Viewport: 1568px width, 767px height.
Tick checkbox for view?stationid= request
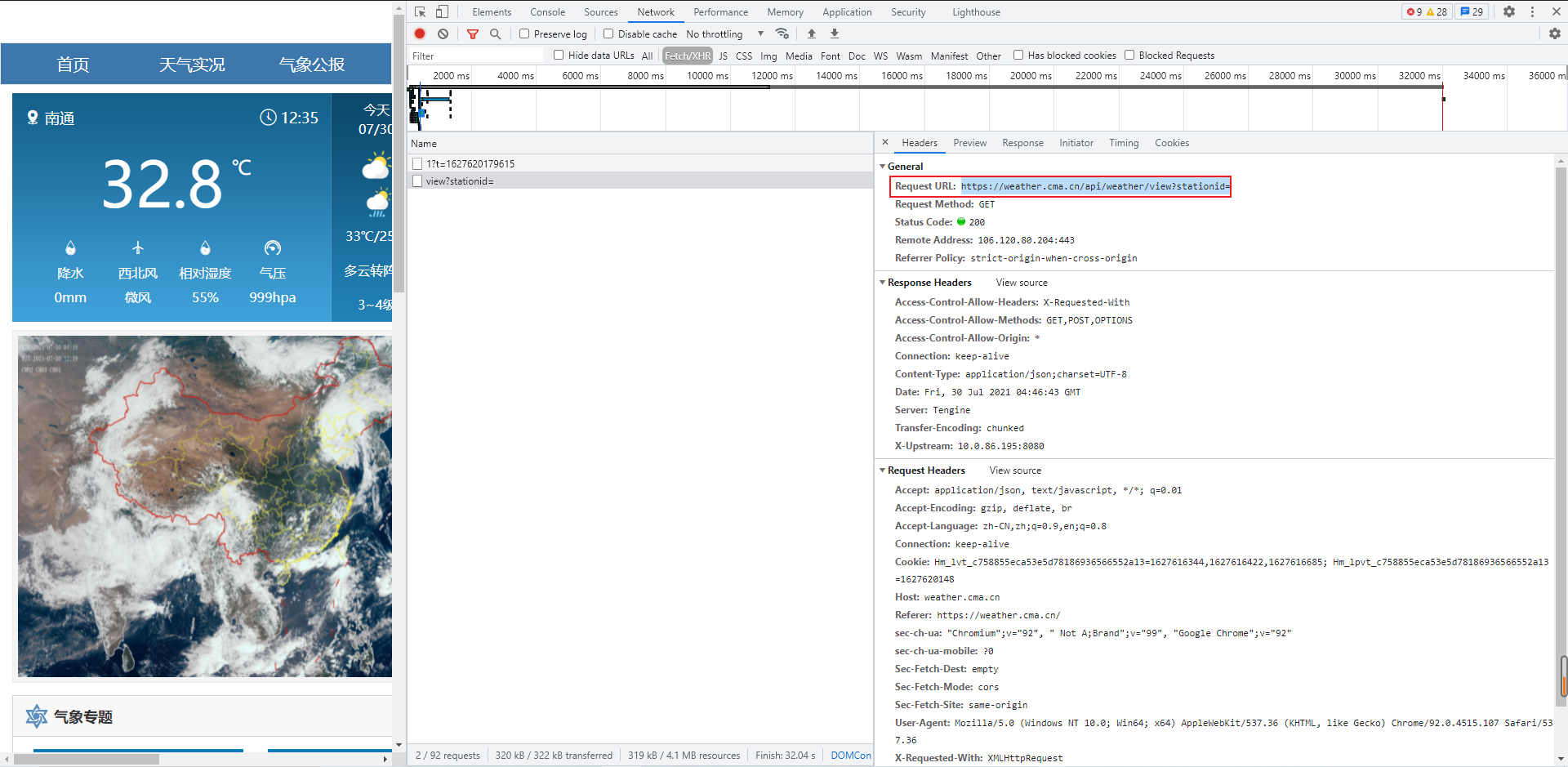[x=417, y=181]
